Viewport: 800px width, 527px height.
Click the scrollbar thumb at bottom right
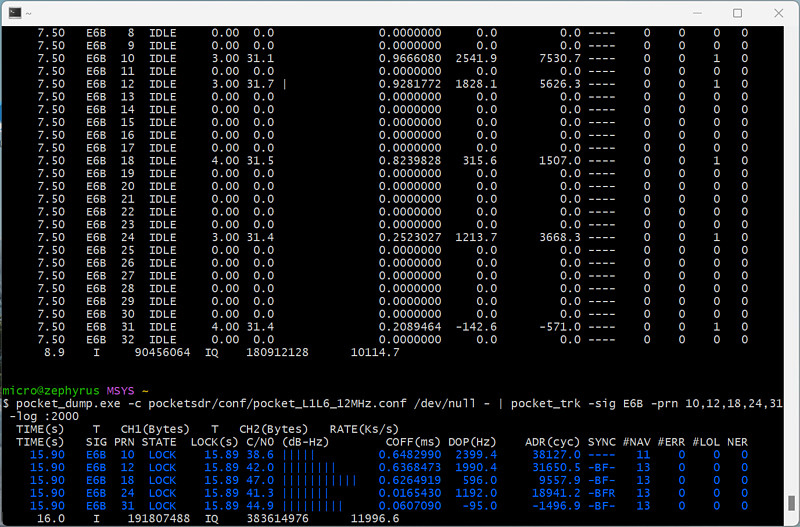[791, 503]
